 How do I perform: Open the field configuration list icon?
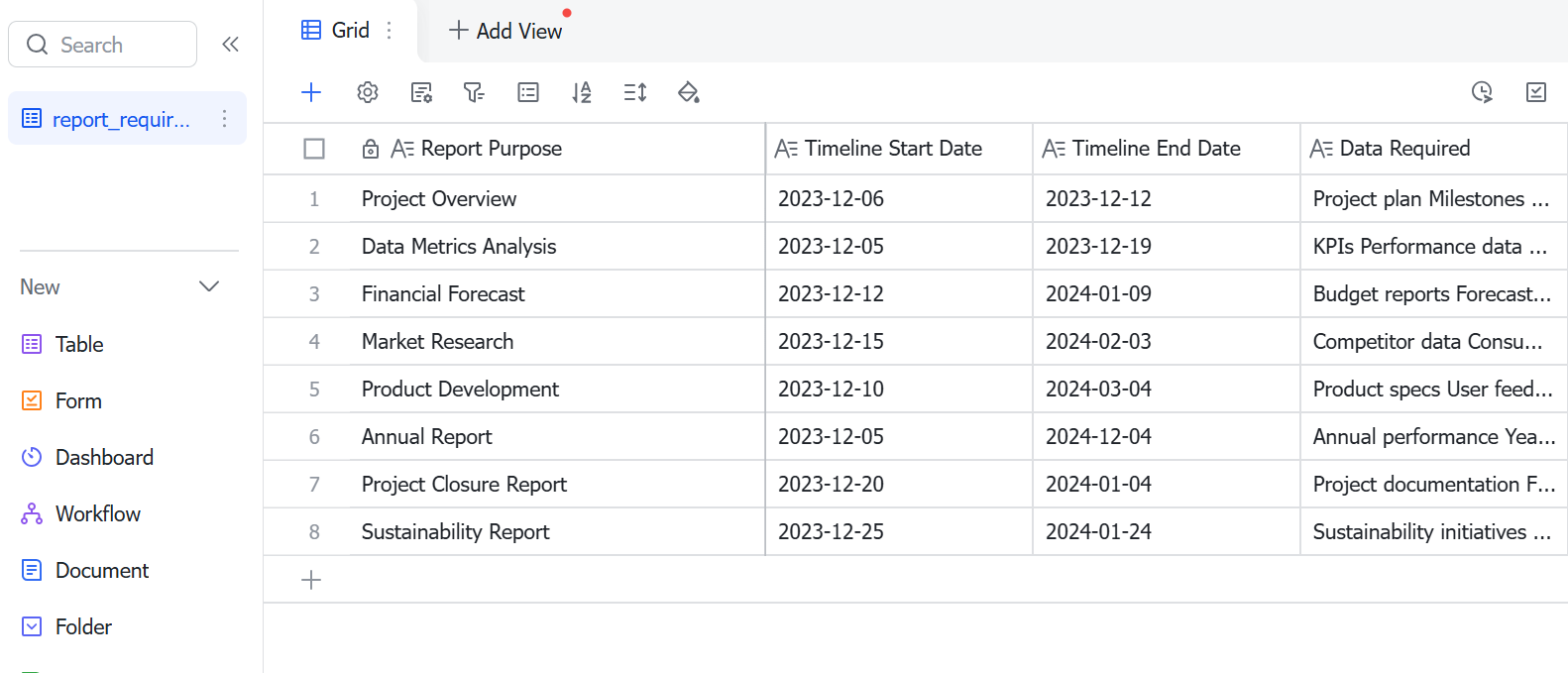point(421,92)
